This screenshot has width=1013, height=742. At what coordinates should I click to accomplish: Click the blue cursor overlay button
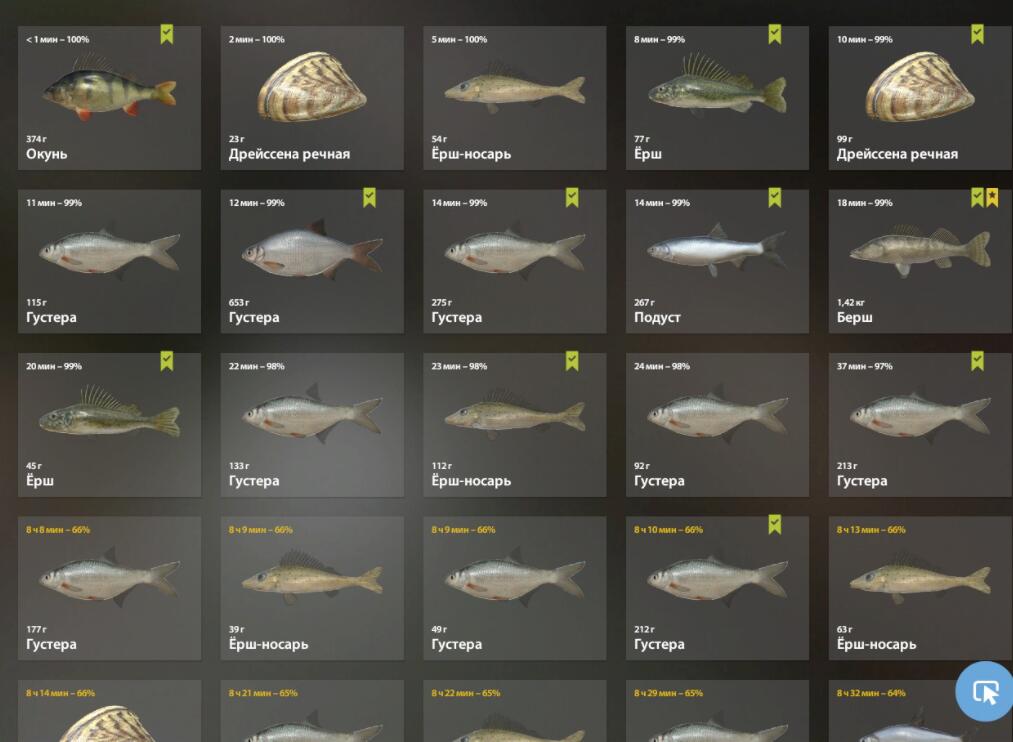click(x=986, y=692)
